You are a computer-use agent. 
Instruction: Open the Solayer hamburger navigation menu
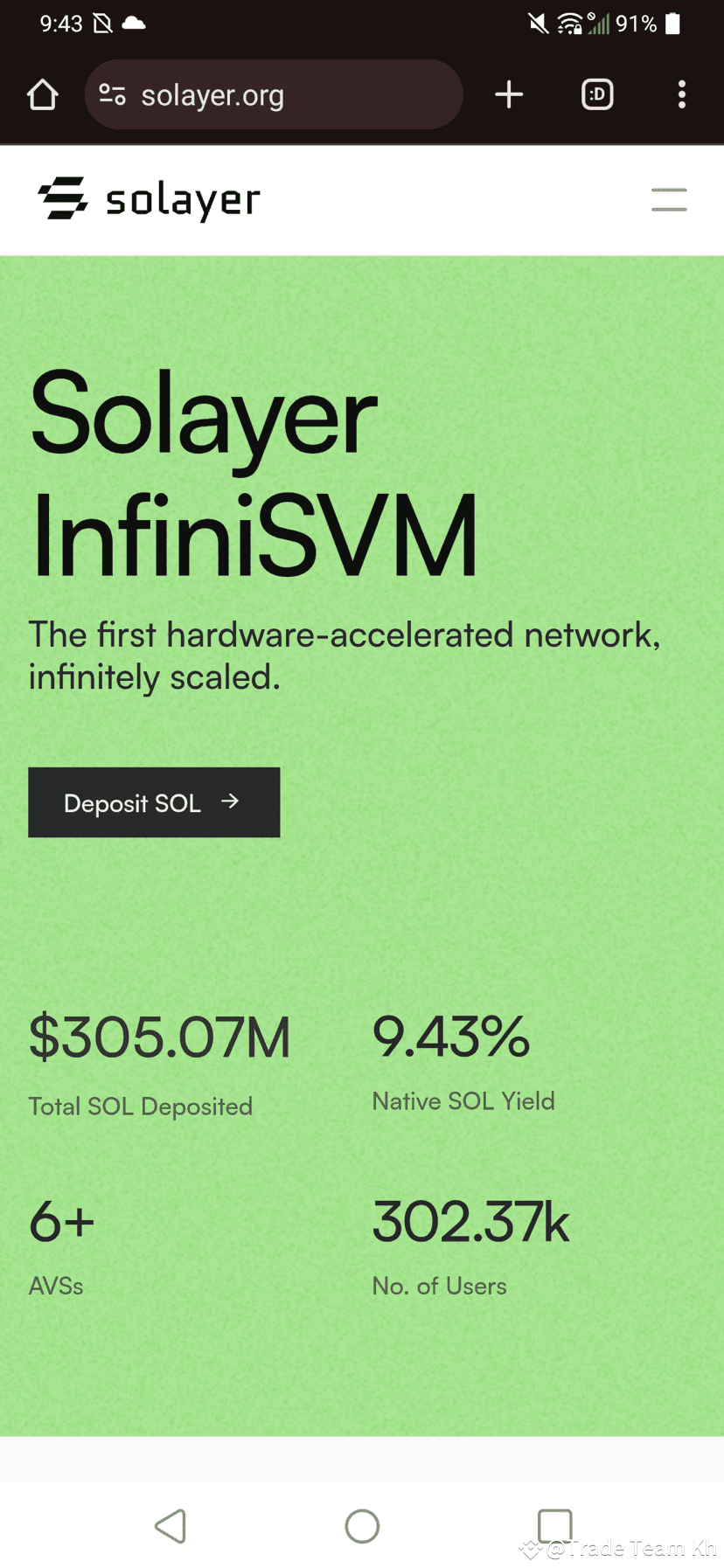coord(669,199)
